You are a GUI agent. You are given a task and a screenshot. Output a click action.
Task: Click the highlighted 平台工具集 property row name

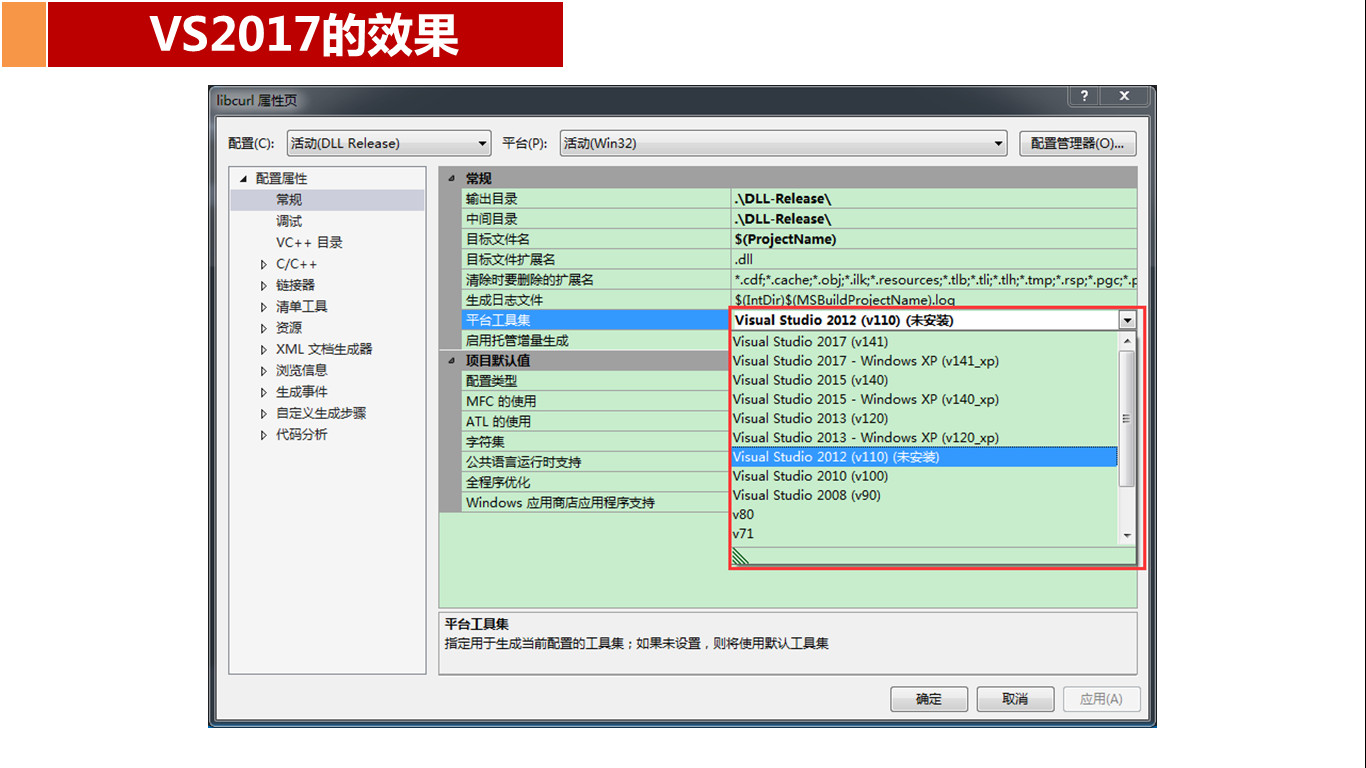tap(498, 320)
